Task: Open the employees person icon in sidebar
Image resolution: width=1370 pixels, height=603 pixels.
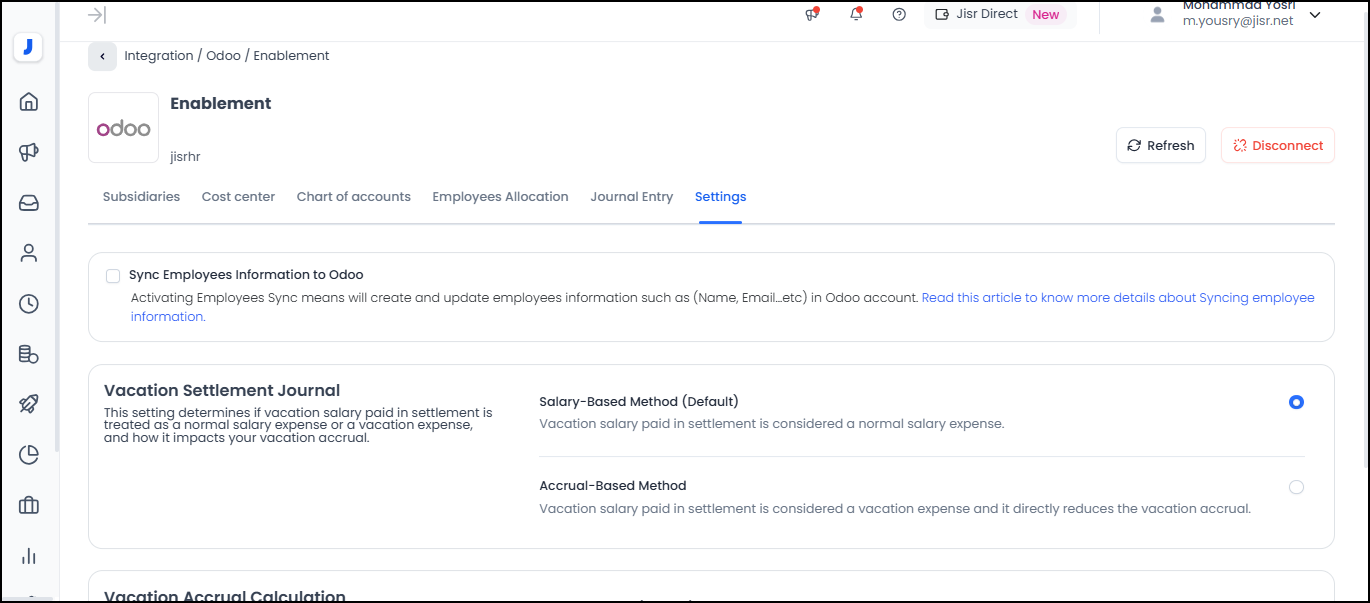Action: pyautogui.click(x=29, y=253)
